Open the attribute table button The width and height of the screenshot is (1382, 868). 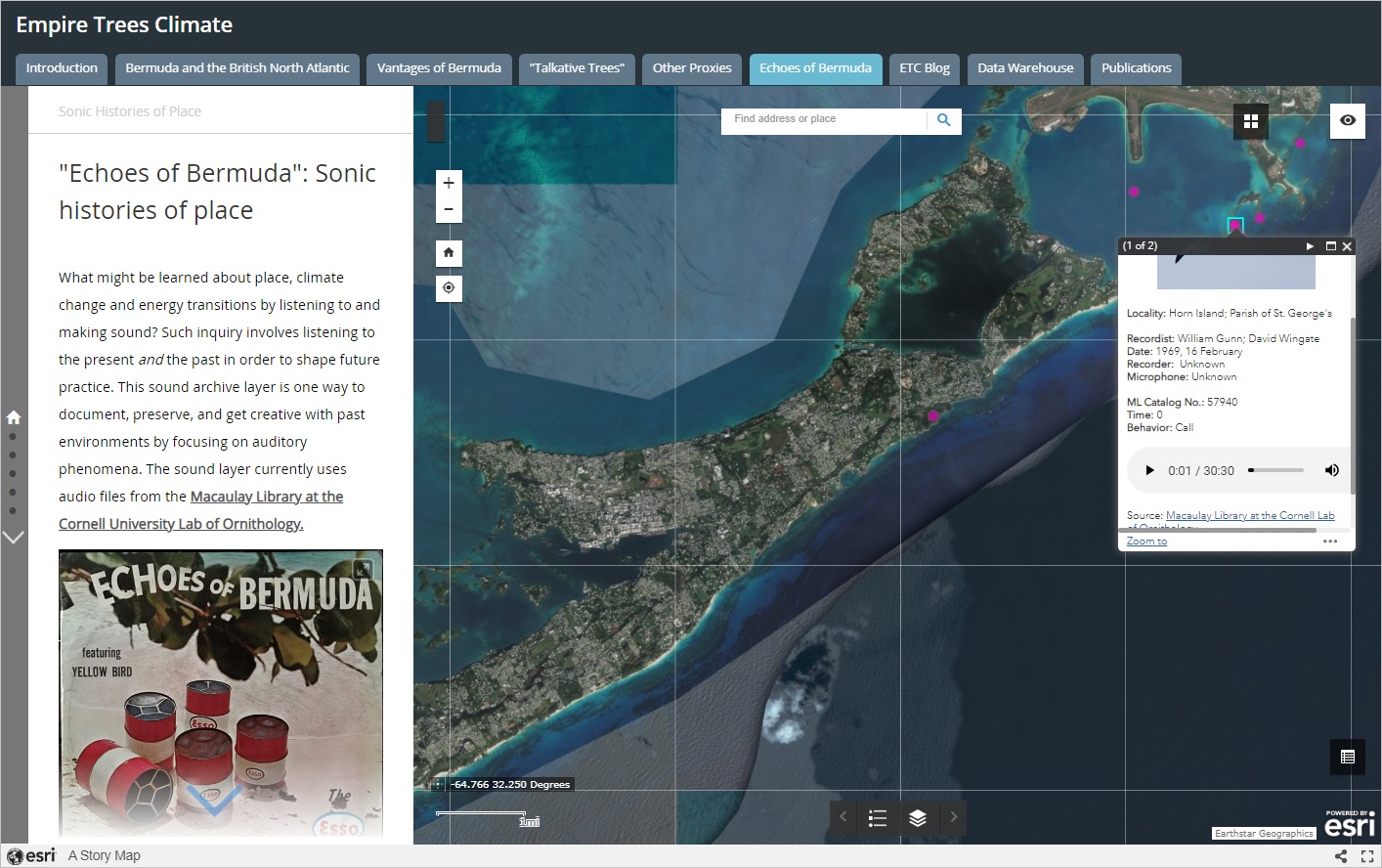(x=1348, y=757)
